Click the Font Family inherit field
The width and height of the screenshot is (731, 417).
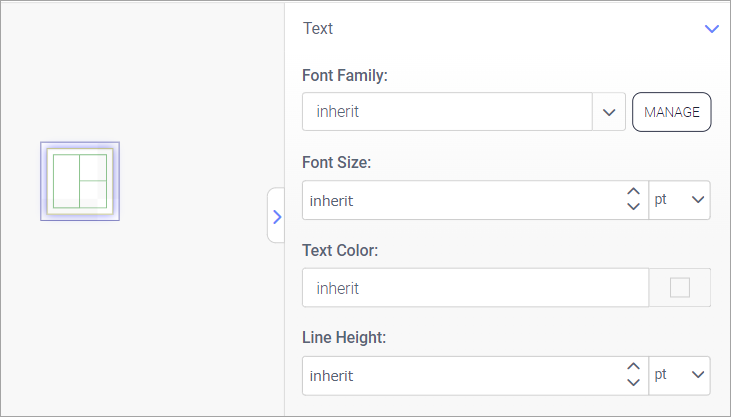446,112
